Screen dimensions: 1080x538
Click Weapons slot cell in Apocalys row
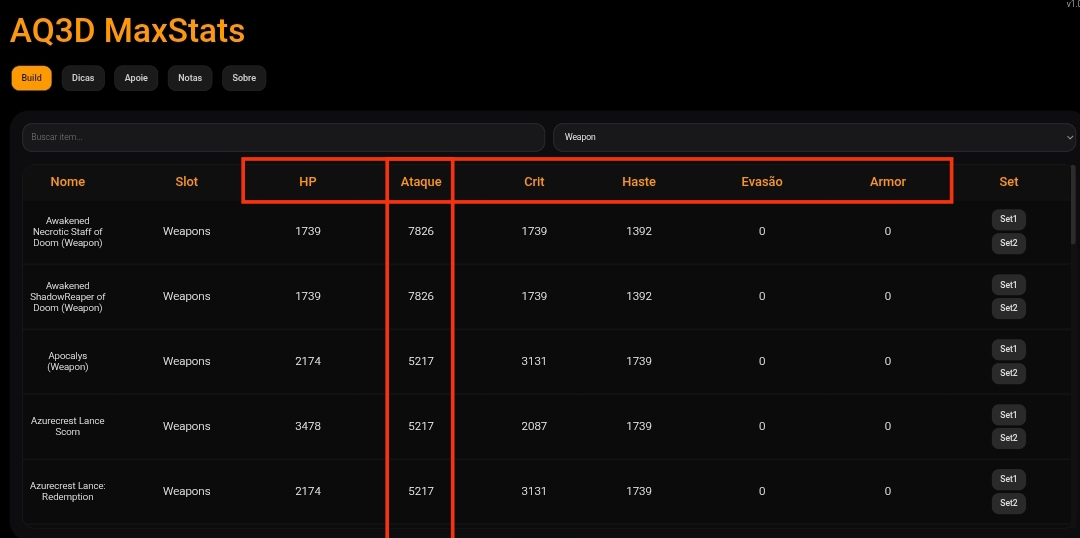186,362
